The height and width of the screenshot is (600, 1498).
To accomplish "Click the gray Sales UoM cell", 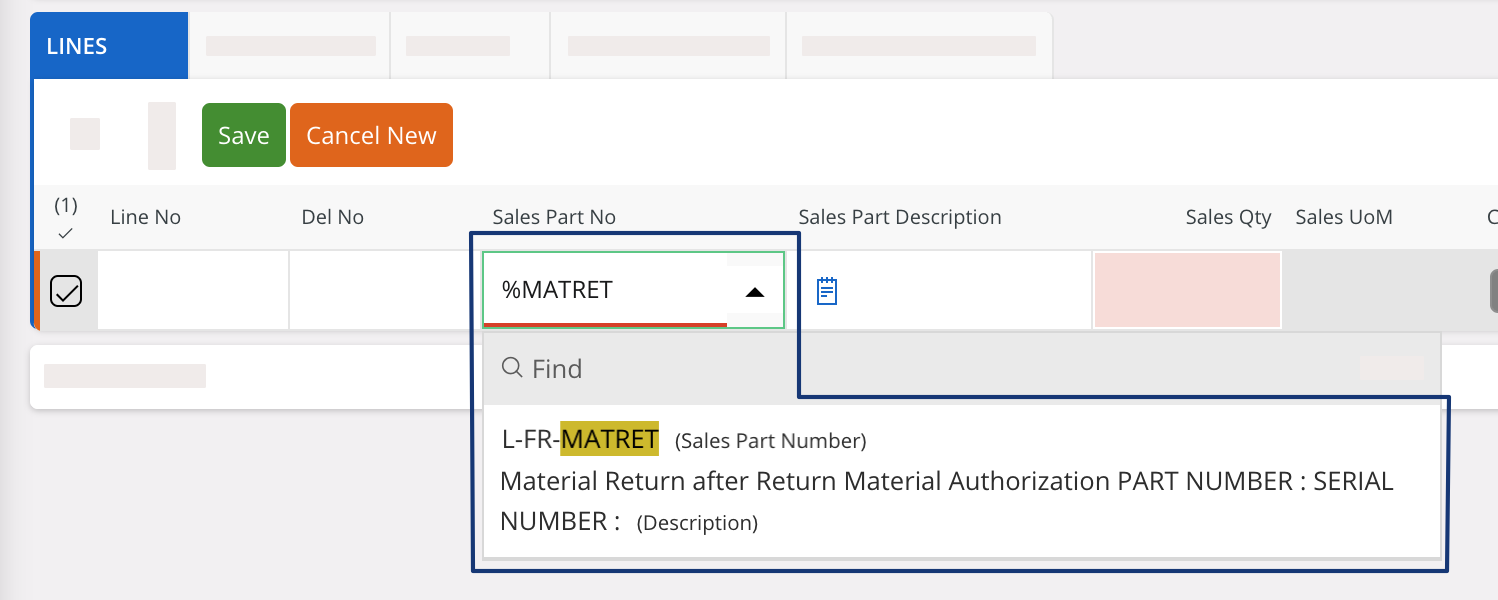I will click(1380, 291).
